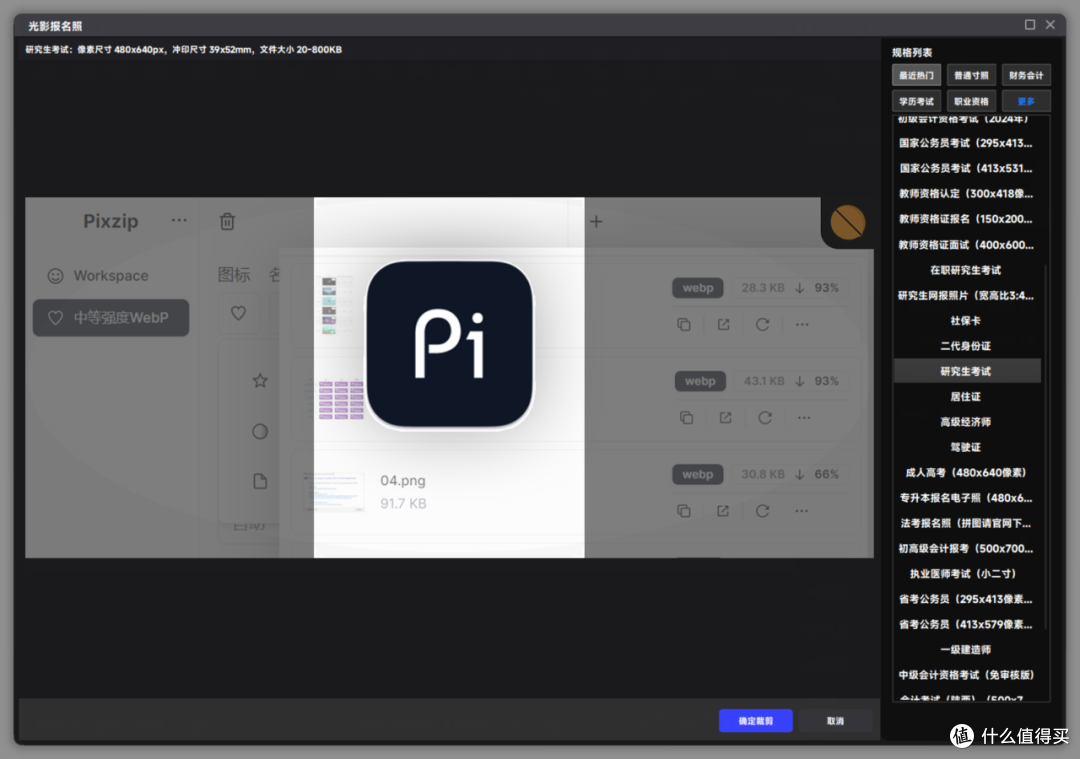Maximize the 光影报名照 window
Screen dimensions: 1080x759
coord(1030,24)
